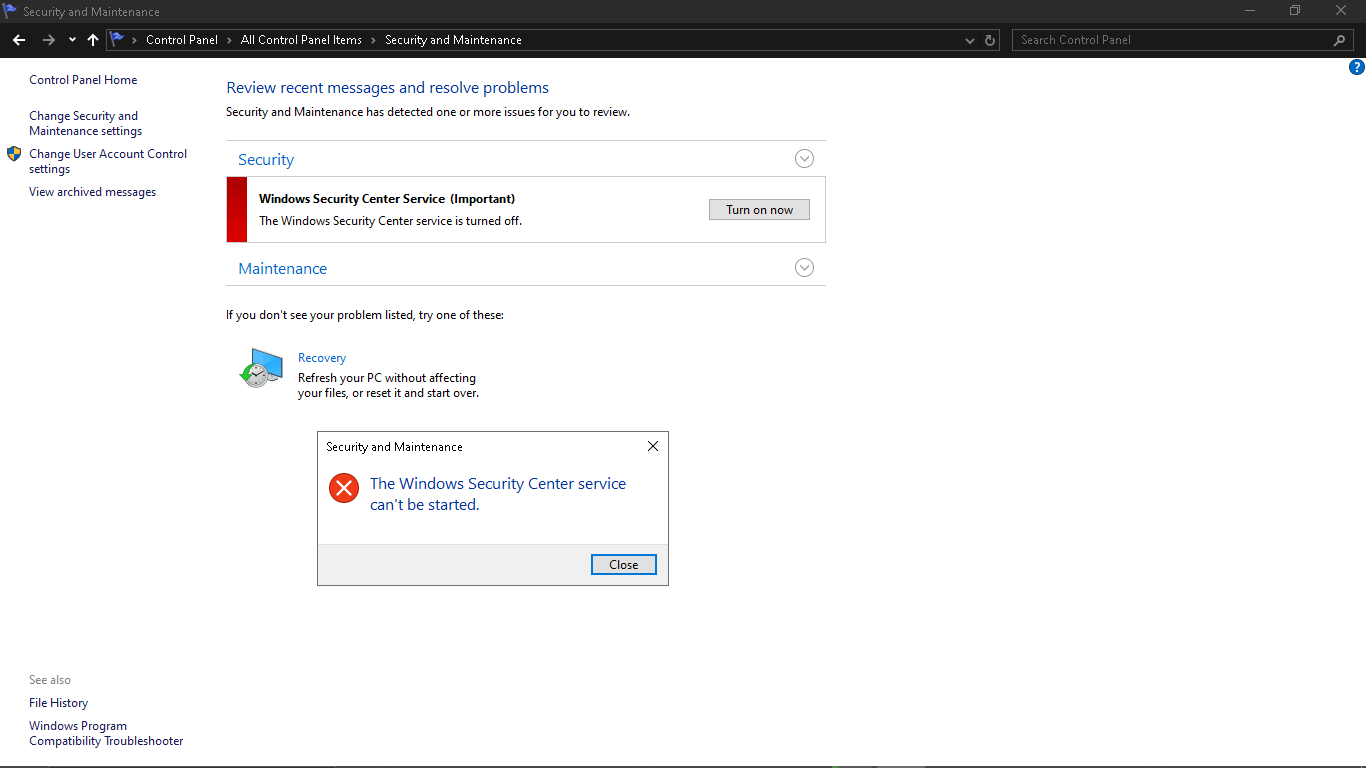Close the error dialog with Close button
The image size is (1366, 768).
coord(623,565)
